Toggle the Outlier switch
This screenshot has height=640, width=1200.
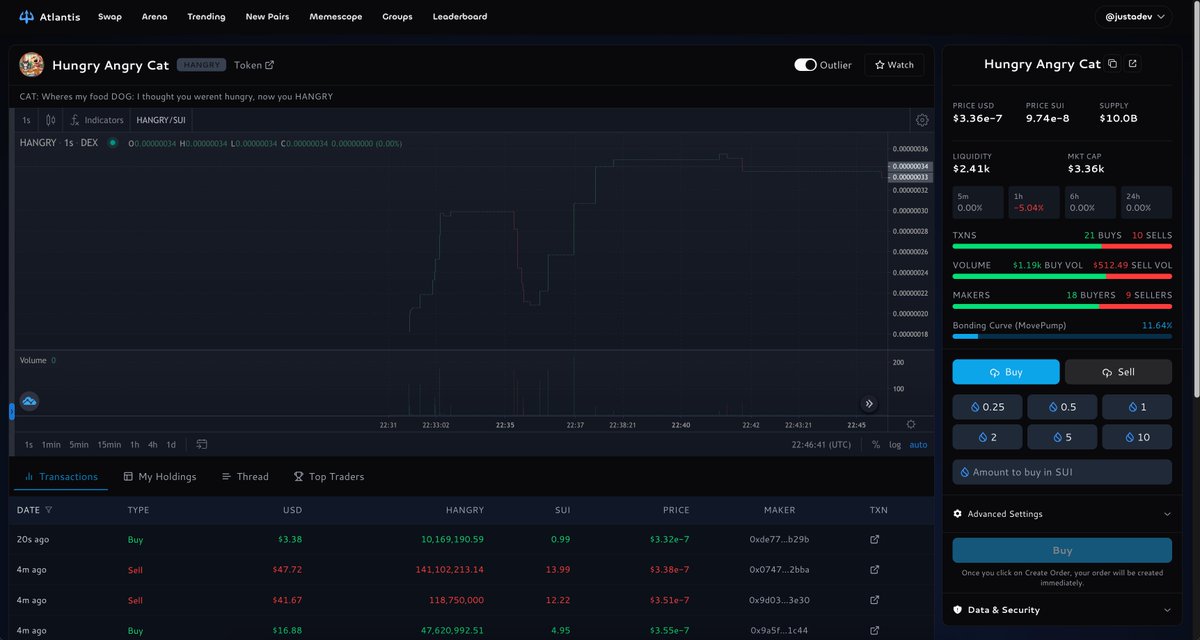pyautogui.click(x=805, y=65)
